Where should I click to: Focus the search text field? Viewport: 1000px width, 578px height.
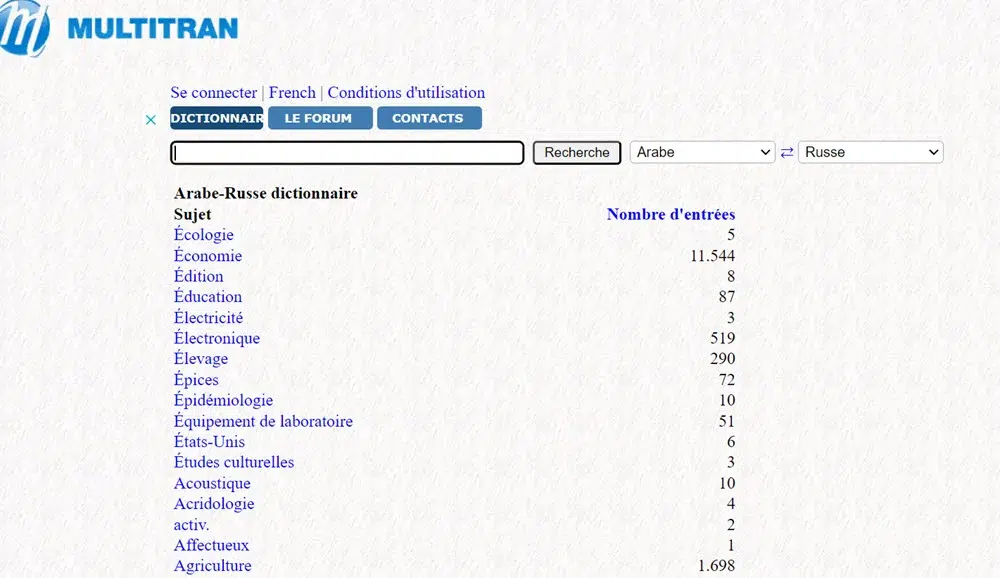[x=347, y=153]
